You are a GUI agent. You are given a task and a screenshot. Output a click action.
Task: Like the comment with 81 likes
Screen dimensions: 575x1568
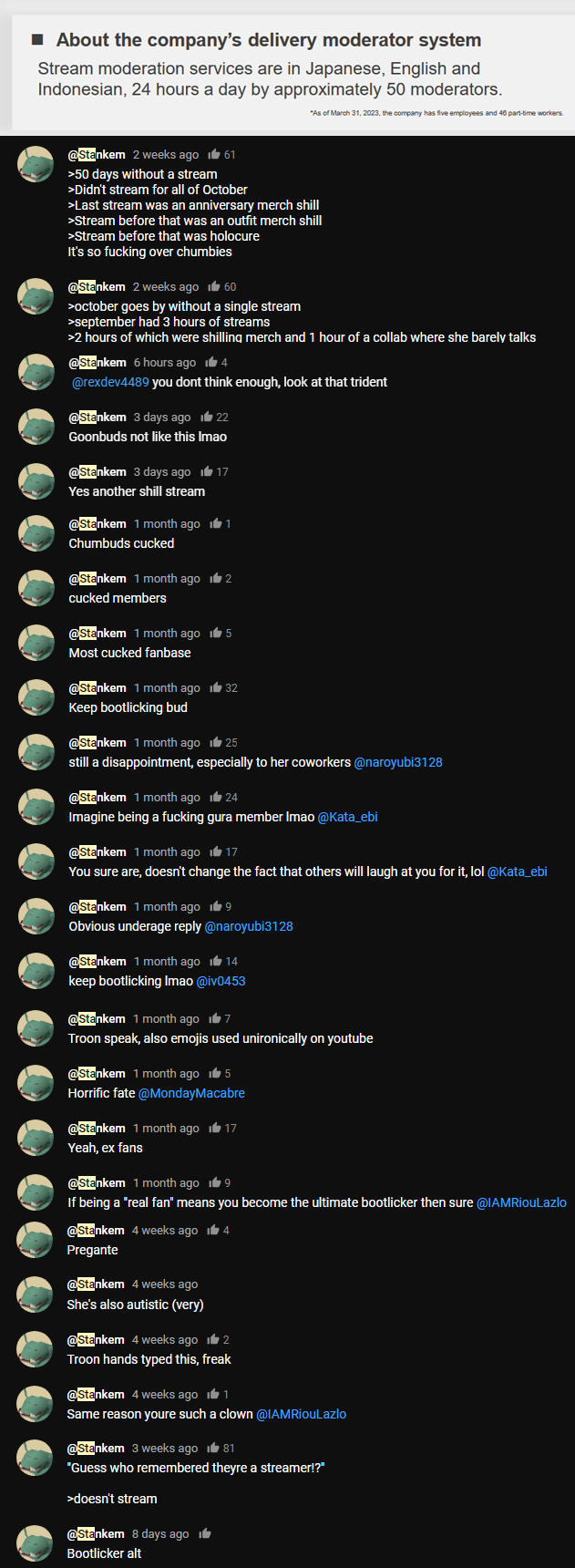pyautogui.click(x=213, y=1448)
